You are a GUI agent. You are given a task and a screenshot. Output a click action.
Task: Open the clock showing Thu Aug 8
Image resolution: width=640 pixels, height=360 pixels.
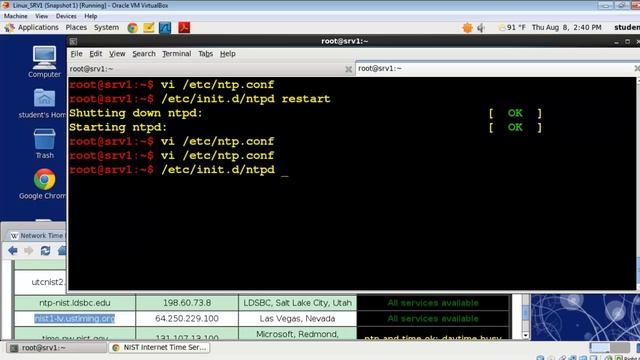(567, 27)
